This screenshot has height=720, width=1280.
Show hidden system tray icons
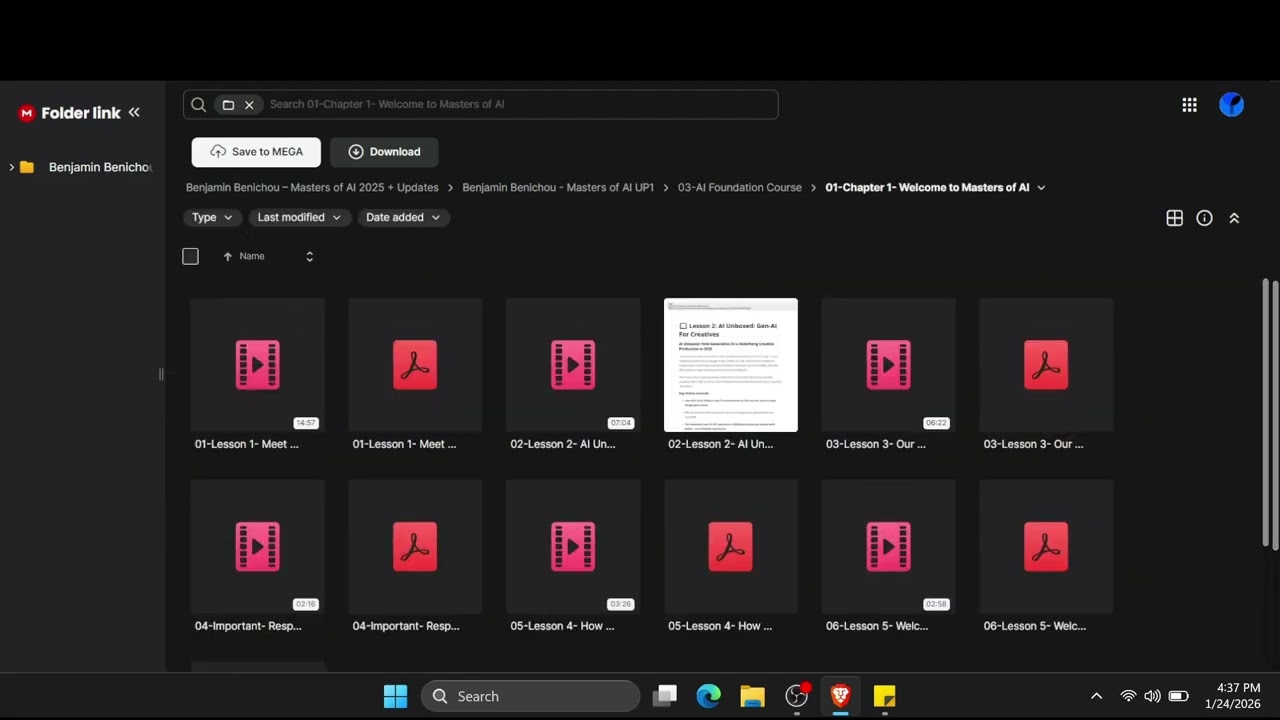pyautogui.click(x=1096, y=696)
